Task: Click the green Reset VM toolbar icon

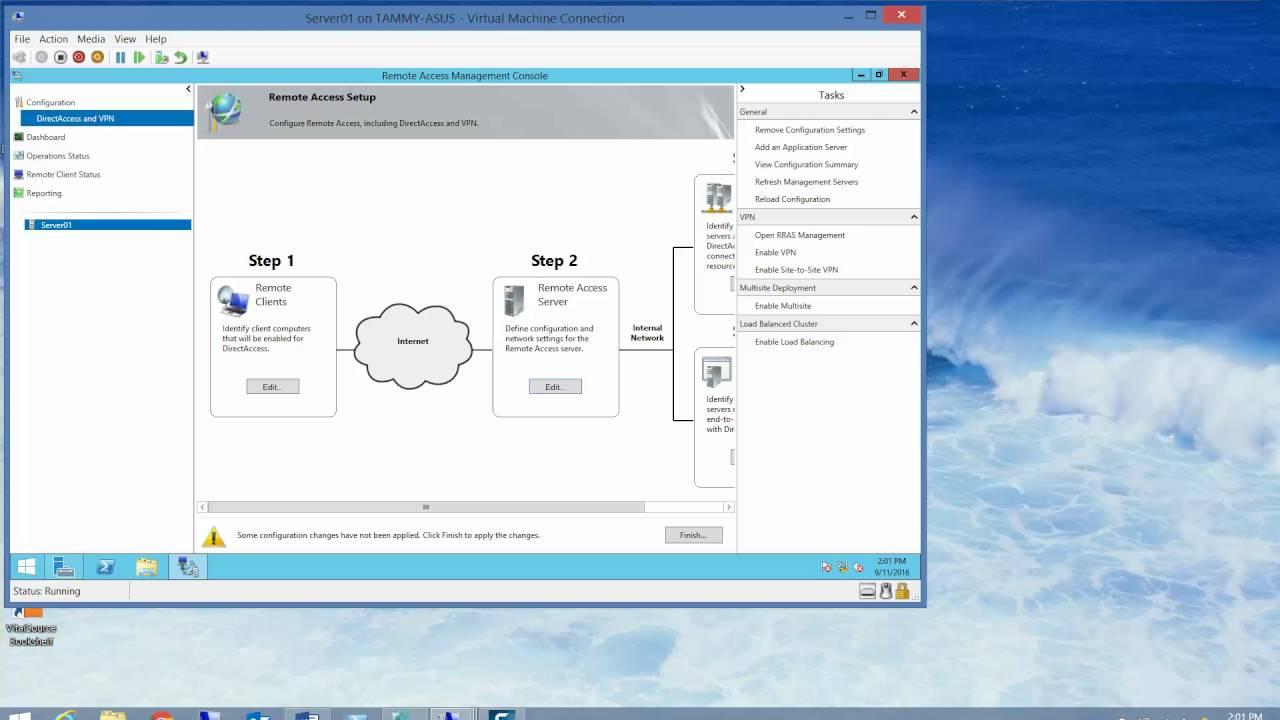Action: pyautogui.click(x=139, y=57)
